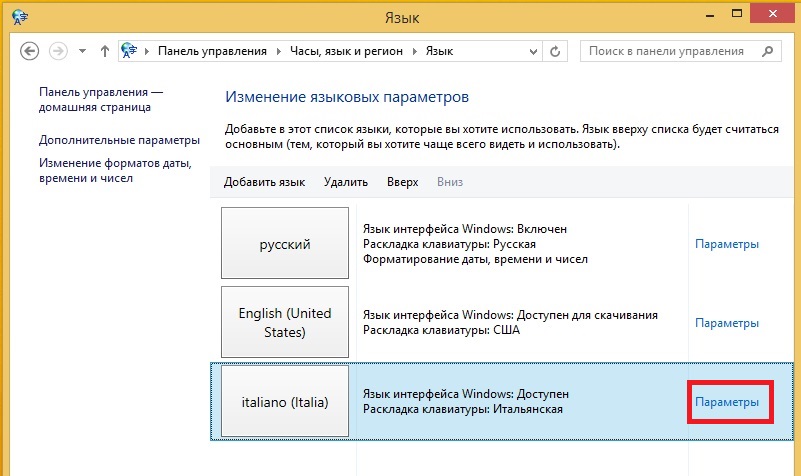The width and height of the screenshot is (801, 476).
Task: Click the search magnifier icon
Action: pos(767,51)
